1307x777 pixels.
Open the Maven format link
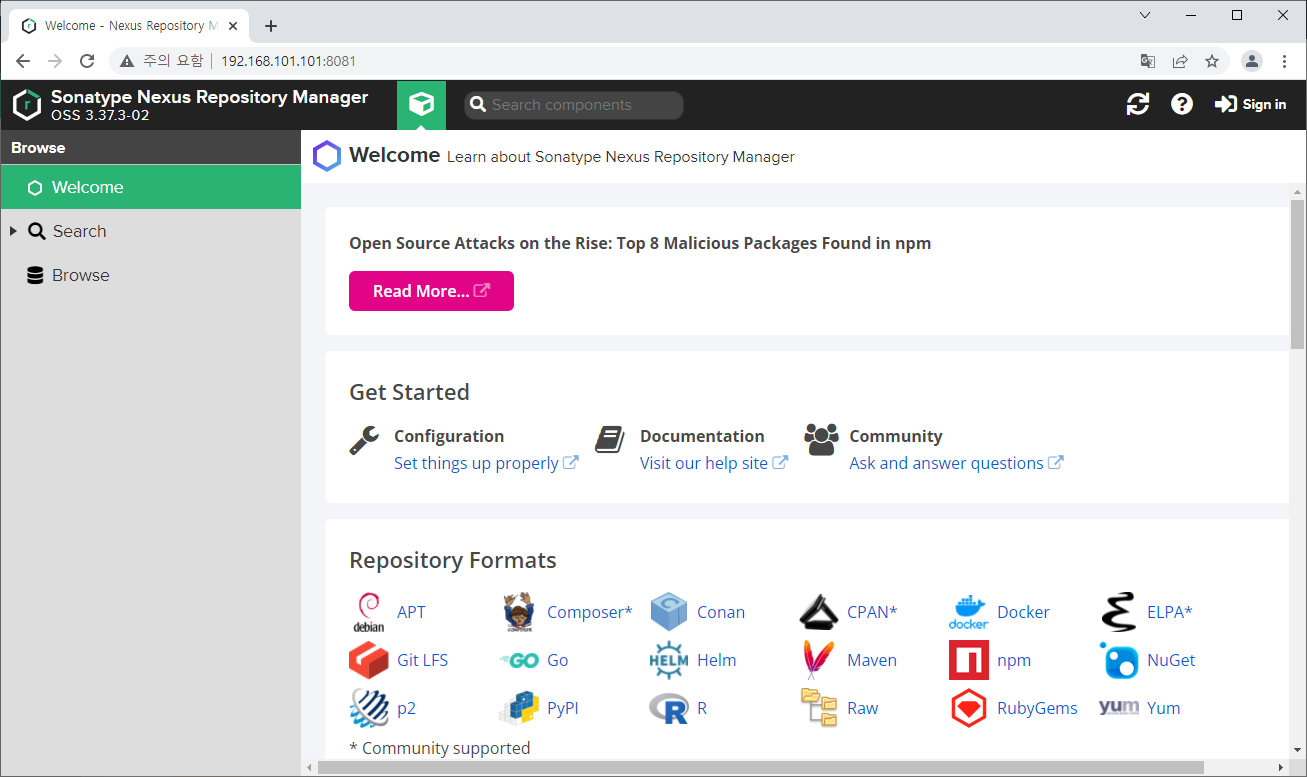[x=872, y=660]
